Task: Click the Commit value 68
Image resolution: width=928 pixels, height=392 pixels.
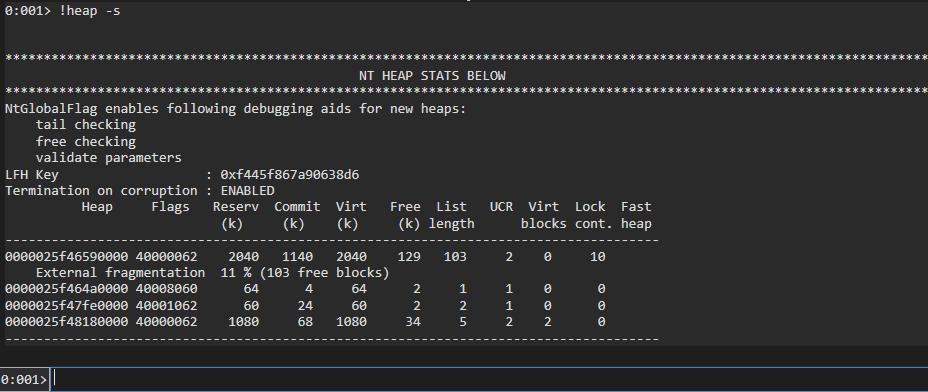Action: pyautogui.click(x=305, y=322)
